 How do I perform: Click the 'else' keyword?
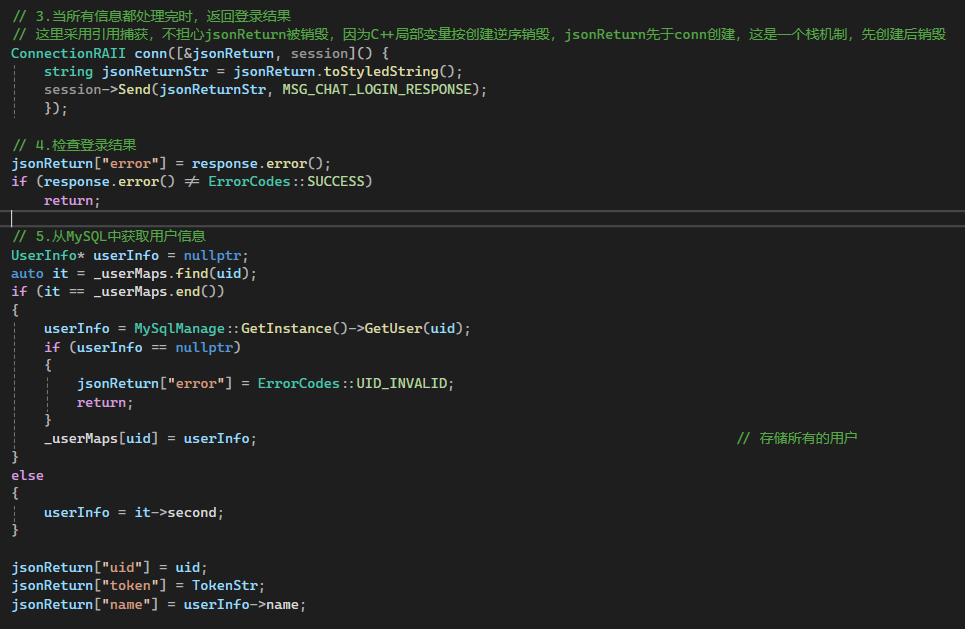pyautogui.click(x=27, y=476)
